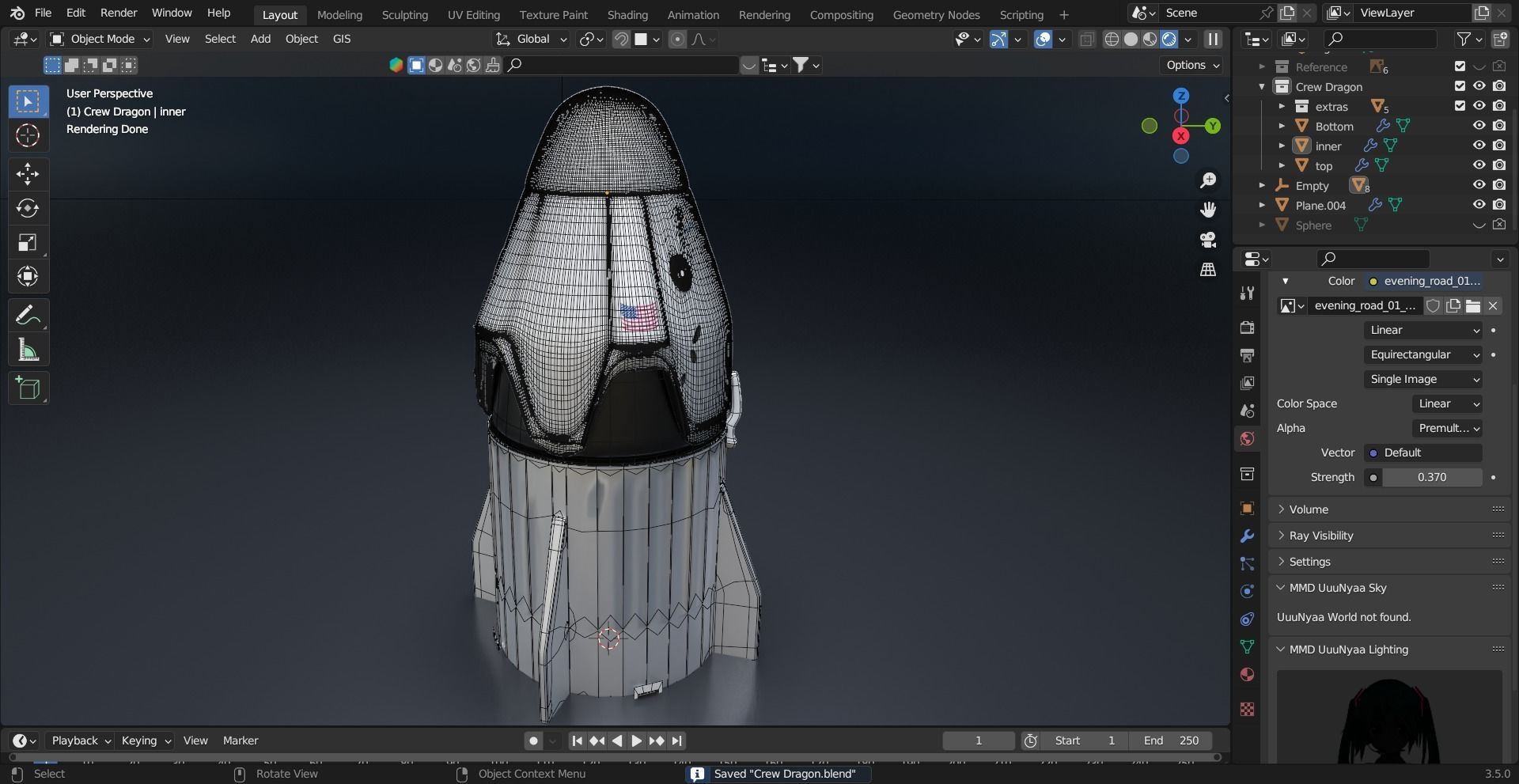This screenshot has height=784, width=1519.
Task: Open the Render properties tab
Action: pos(1248,328)
